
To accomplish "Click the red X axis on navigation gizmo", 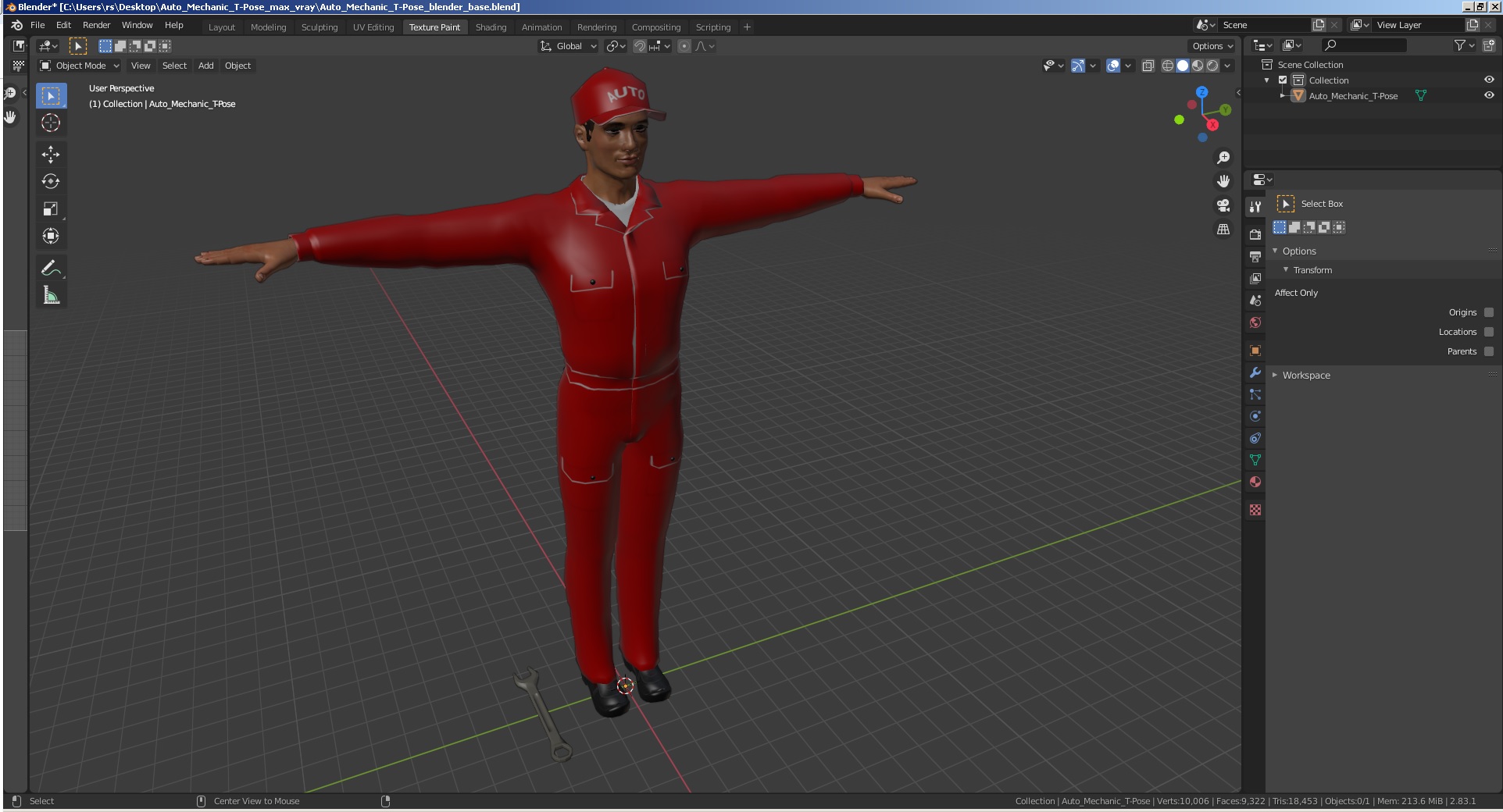I will click(x=1212, y=125).
